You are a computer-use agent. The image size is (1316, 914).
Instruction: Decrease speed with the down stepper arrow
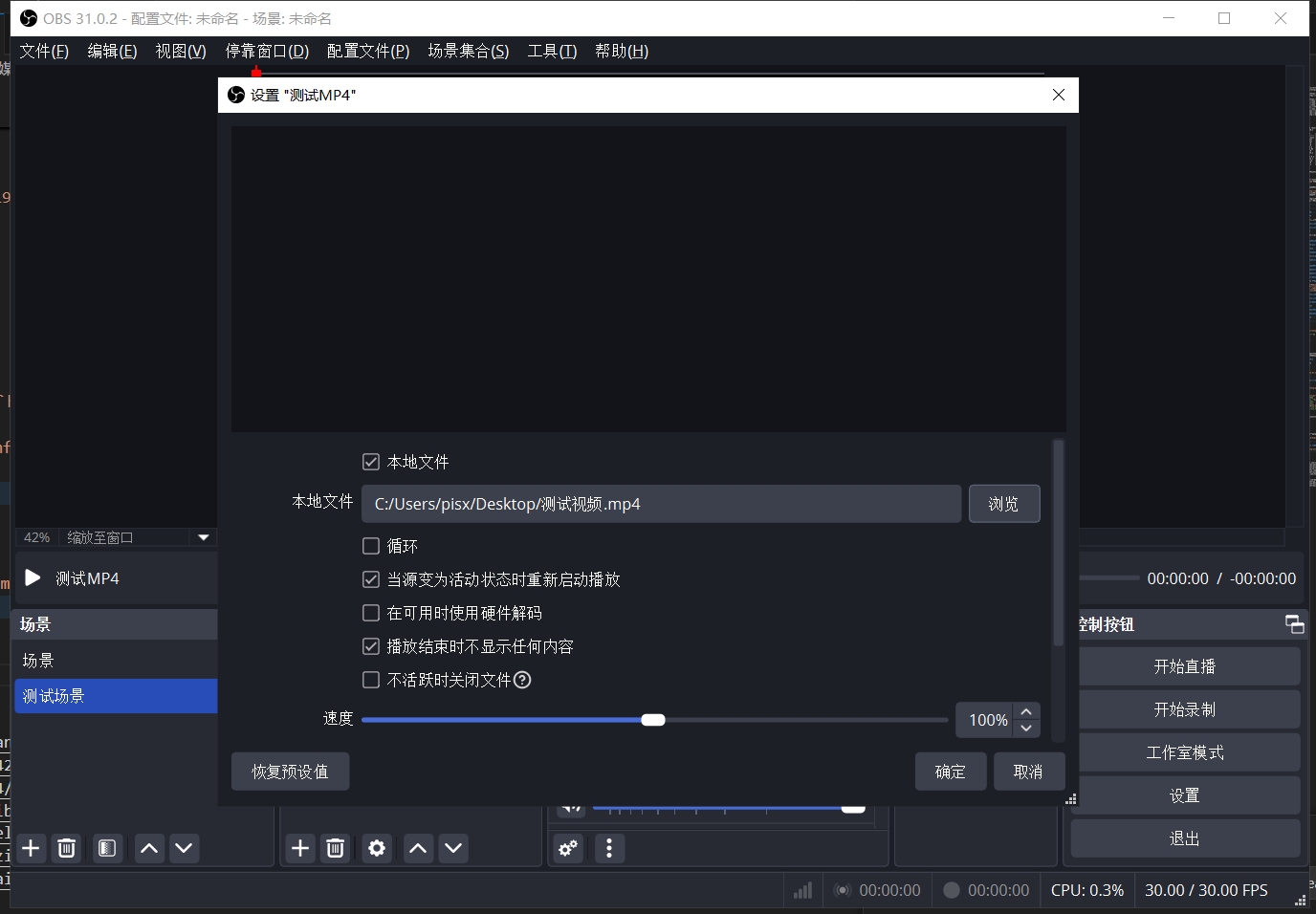pyautogui.click(x=1026, y=729)
